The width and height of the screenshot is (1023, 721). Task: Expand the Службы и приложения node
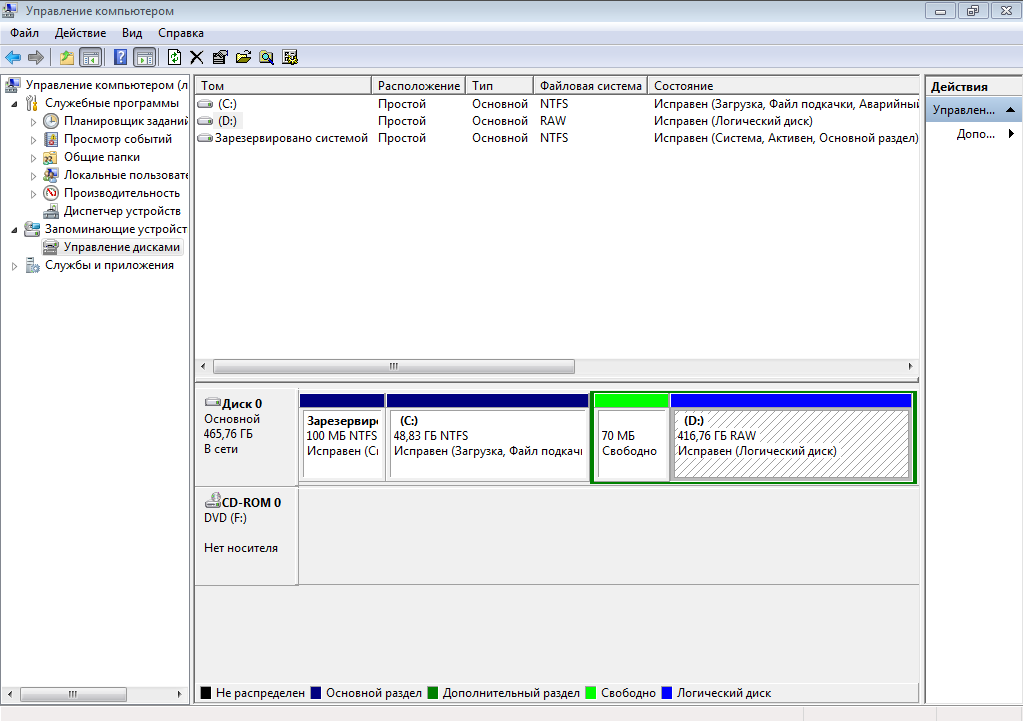click(14, 266)
